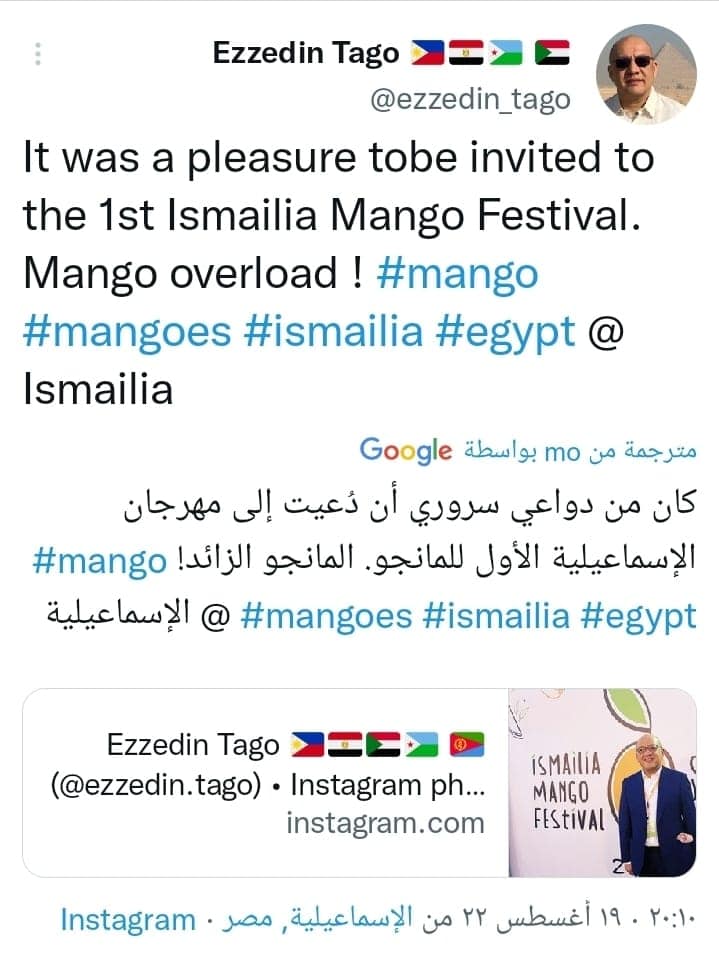
Task: Open the Ismailia Mango Festival card thumbnail
Action: click(602, 783)
